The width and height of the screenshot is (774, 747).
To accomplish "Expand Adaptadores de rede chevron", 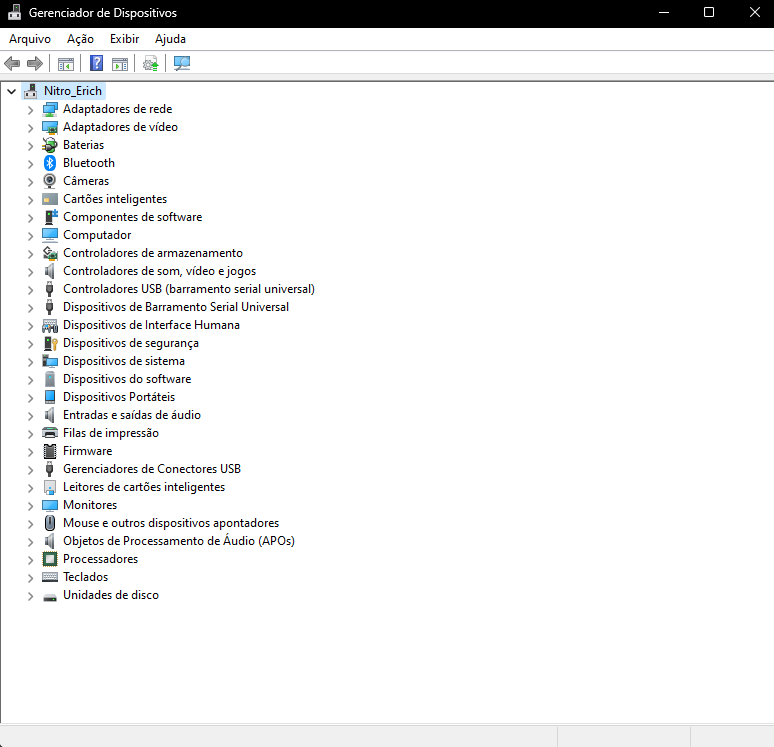I will (31, 110).
